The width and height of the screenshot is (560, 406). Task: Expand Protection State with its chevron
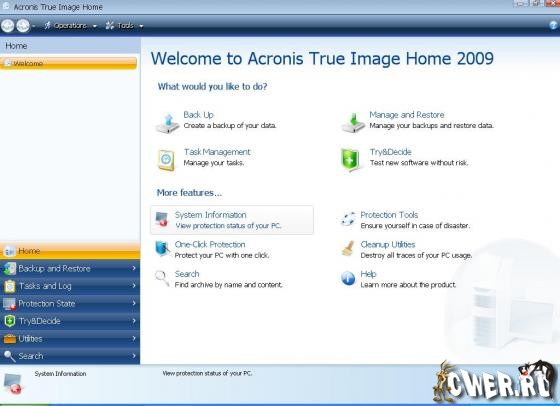(x=134, y=303)
